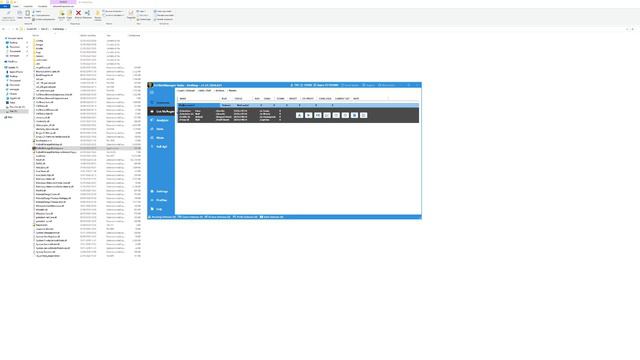Select the highlighted List Manager sidebar item
Image resolution: width=640 pixels, height=360 pixels.
161,111
